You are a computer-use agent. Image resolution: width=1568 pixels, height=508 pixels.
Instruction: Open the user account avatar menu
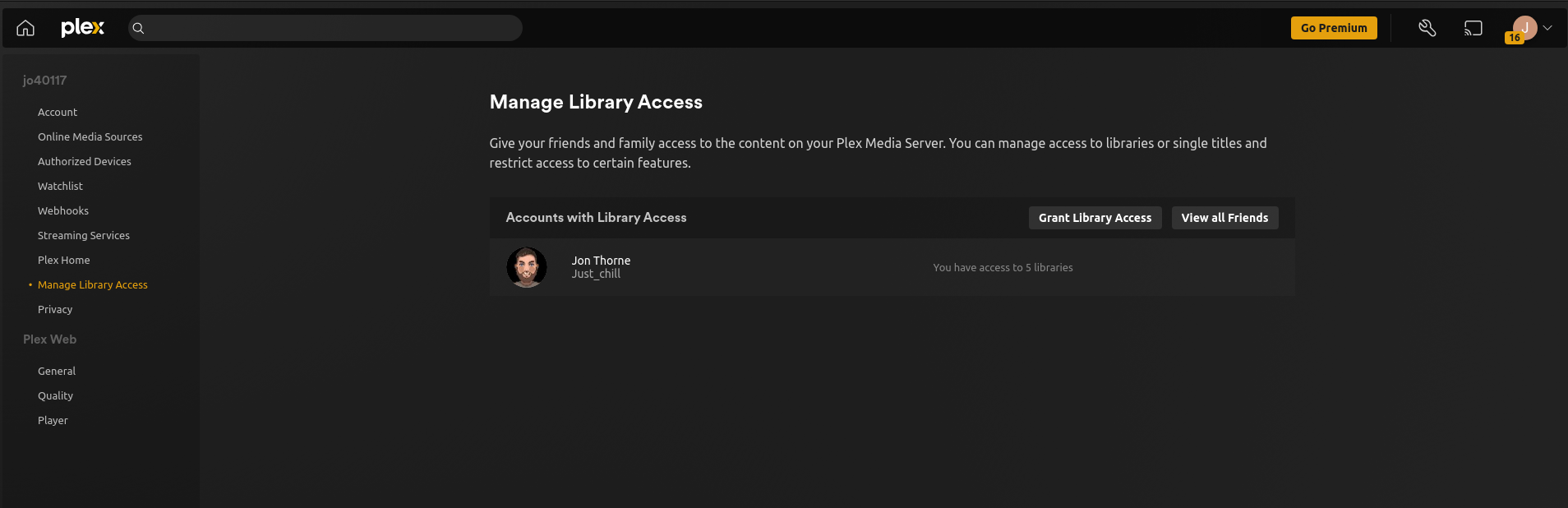[x=1524, y=28]
